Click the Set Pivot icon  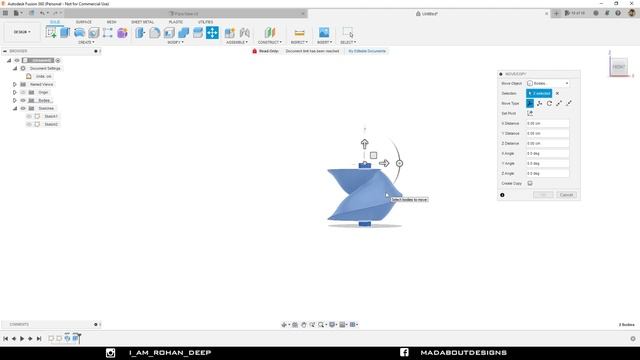tap(530, 113)
